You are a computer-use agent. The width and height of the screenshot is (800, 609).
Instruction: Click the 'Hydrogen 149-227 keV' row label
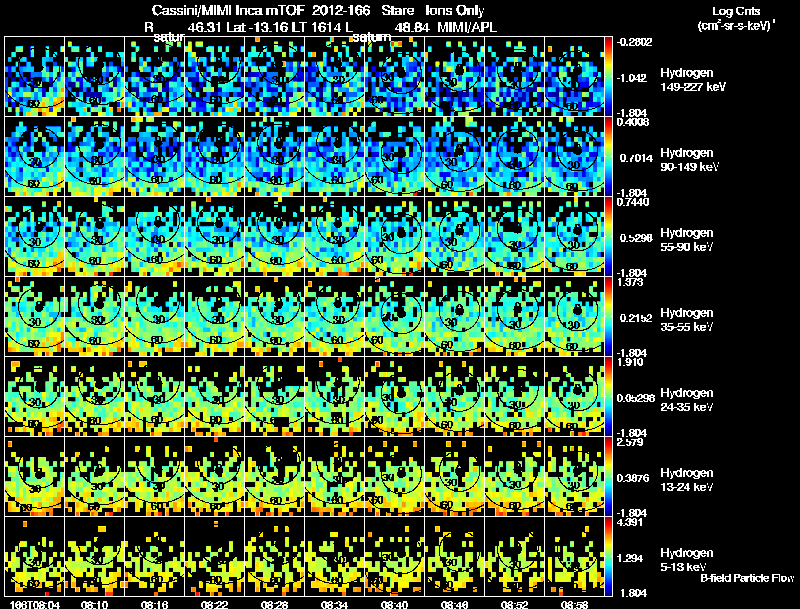tap(692, 80)
